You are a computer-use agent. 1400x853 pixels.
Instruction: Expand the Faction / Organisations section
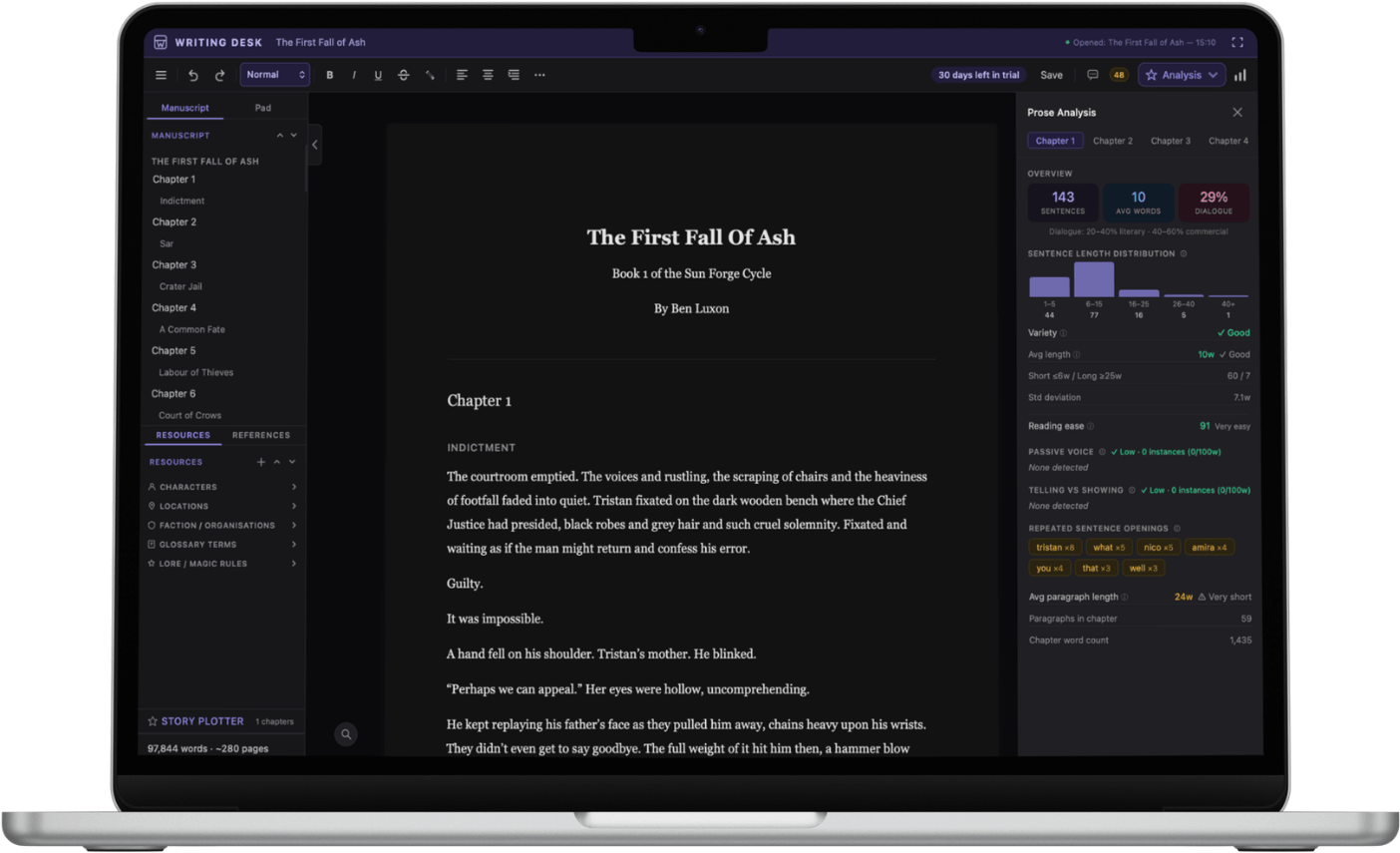221,525
